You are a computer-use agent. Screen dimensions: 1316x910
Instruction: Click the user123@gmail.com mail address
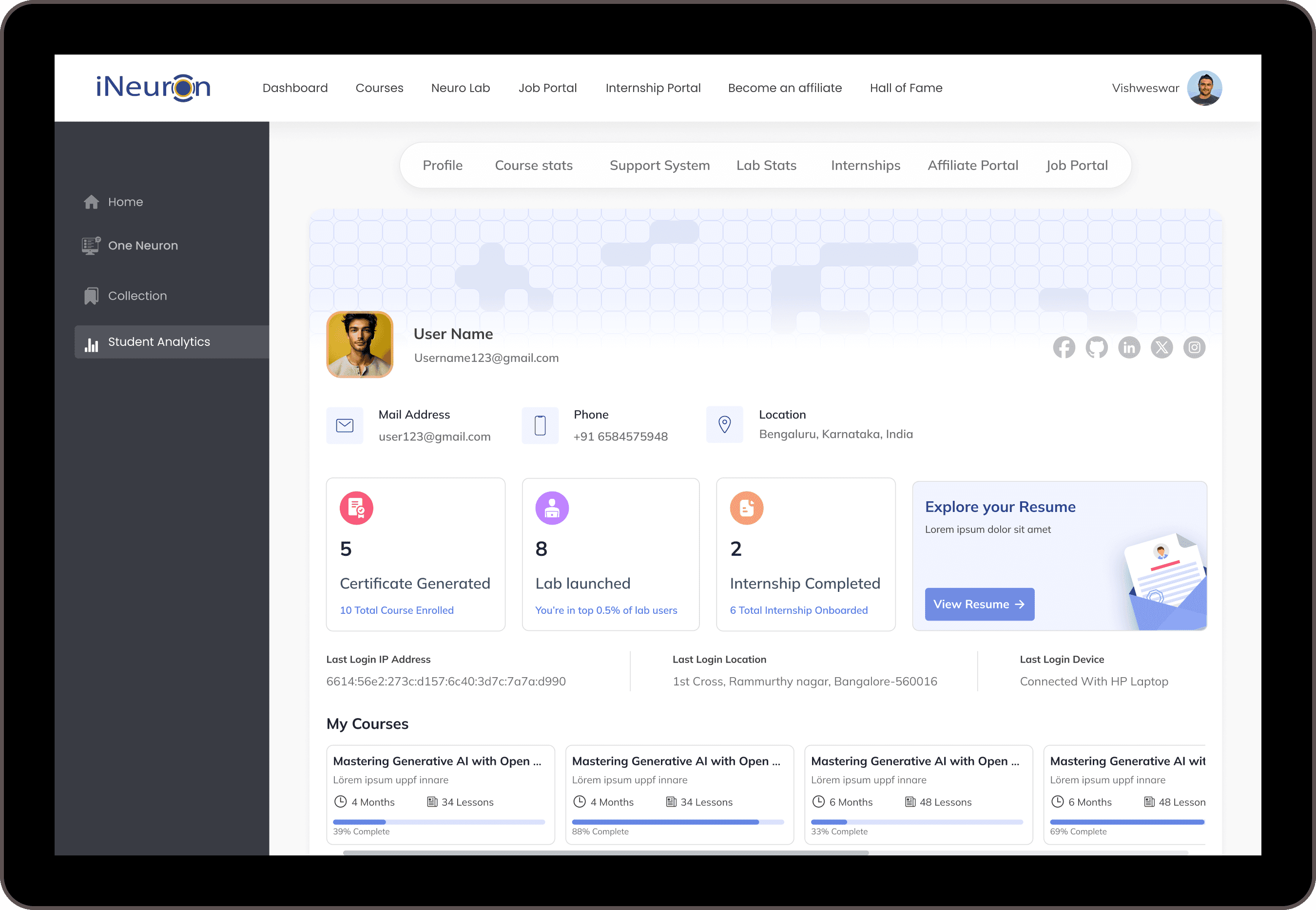pyautogui.click(x=434, y=436)
